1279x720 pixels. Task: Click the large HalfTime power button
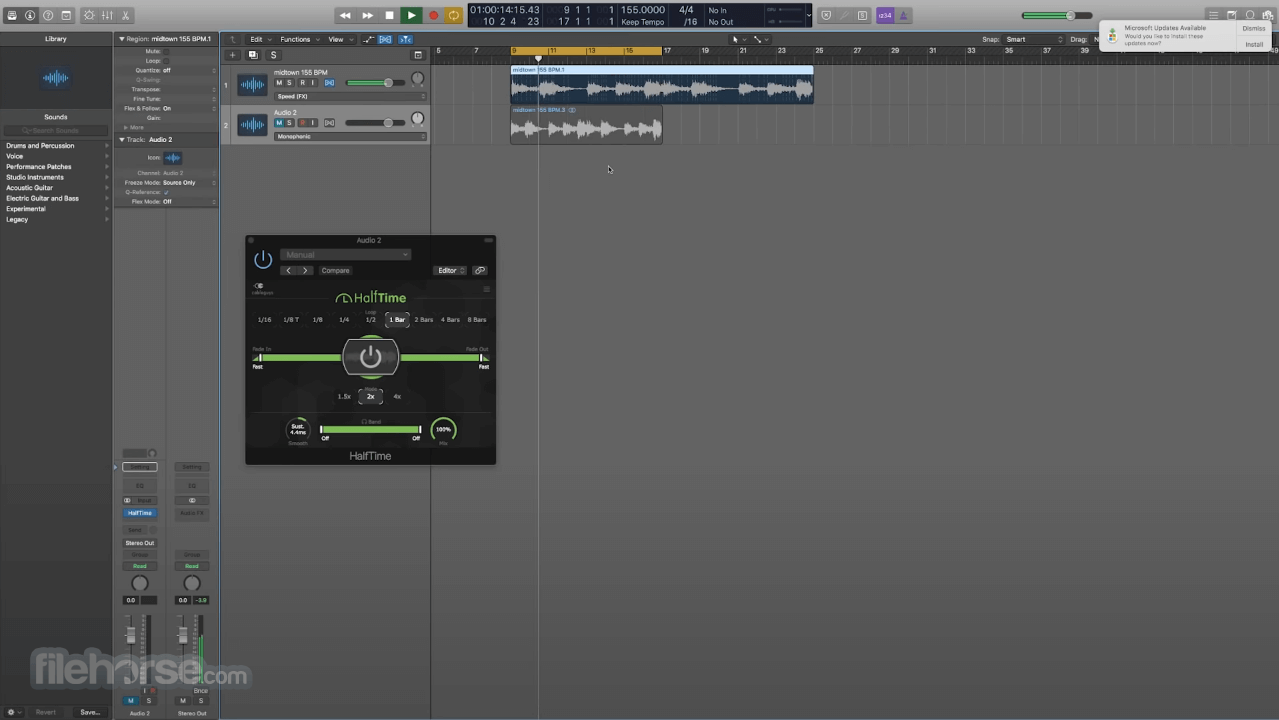pos(371,357)
